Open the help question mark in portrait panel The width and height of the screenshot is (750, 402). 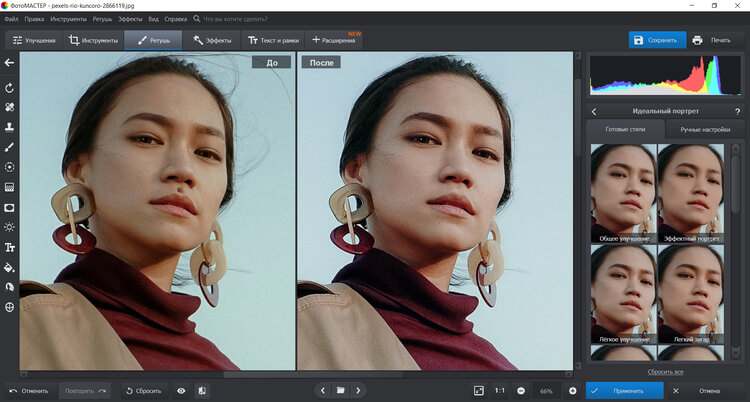(737, 112)
